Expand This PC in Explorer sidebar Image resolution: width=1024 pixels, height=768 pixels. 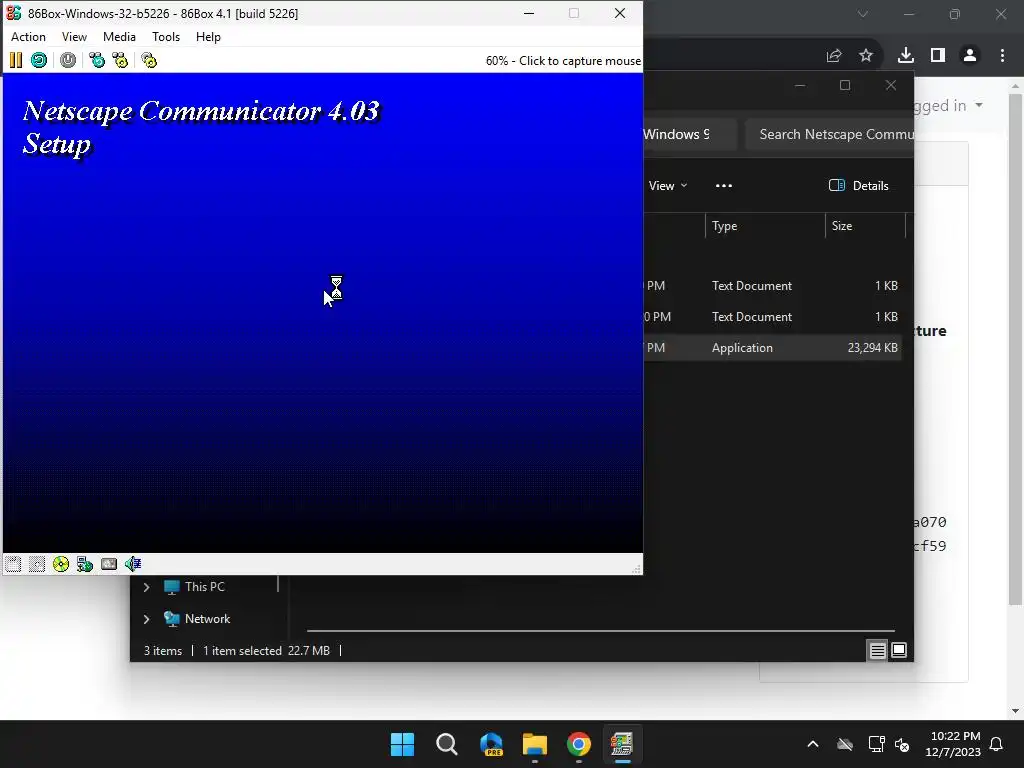pos(146,587)
